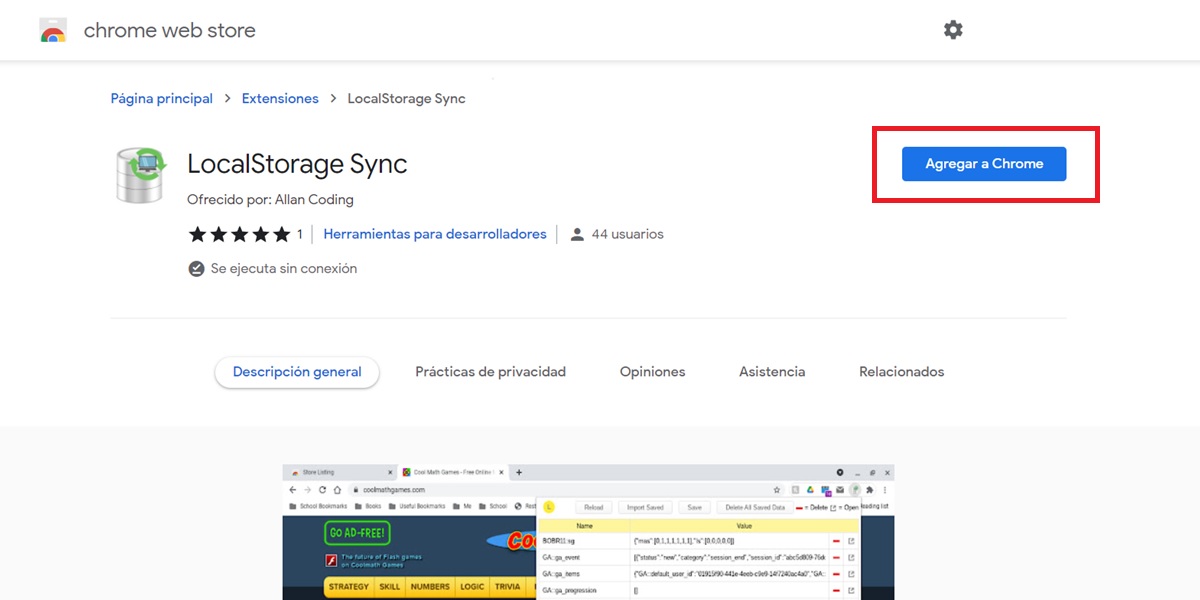Select the Descripción general tab
Image resolution: width=1200 pixels, height=600 pixels.
(296, 371)
